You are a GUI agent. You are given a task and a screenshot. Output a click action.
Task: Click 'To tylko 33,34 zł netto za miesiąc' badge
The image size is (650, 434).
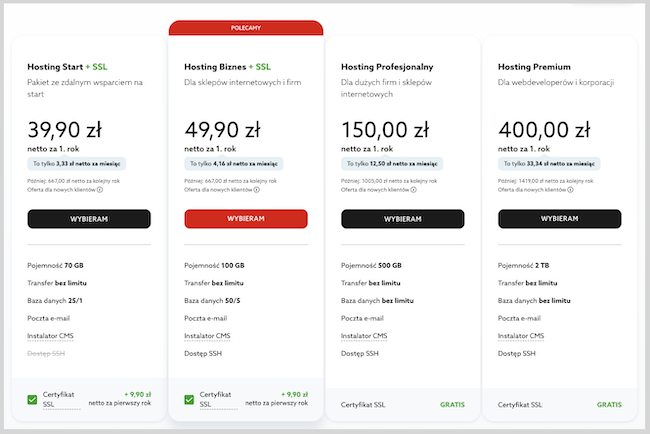tap(549, 164)
